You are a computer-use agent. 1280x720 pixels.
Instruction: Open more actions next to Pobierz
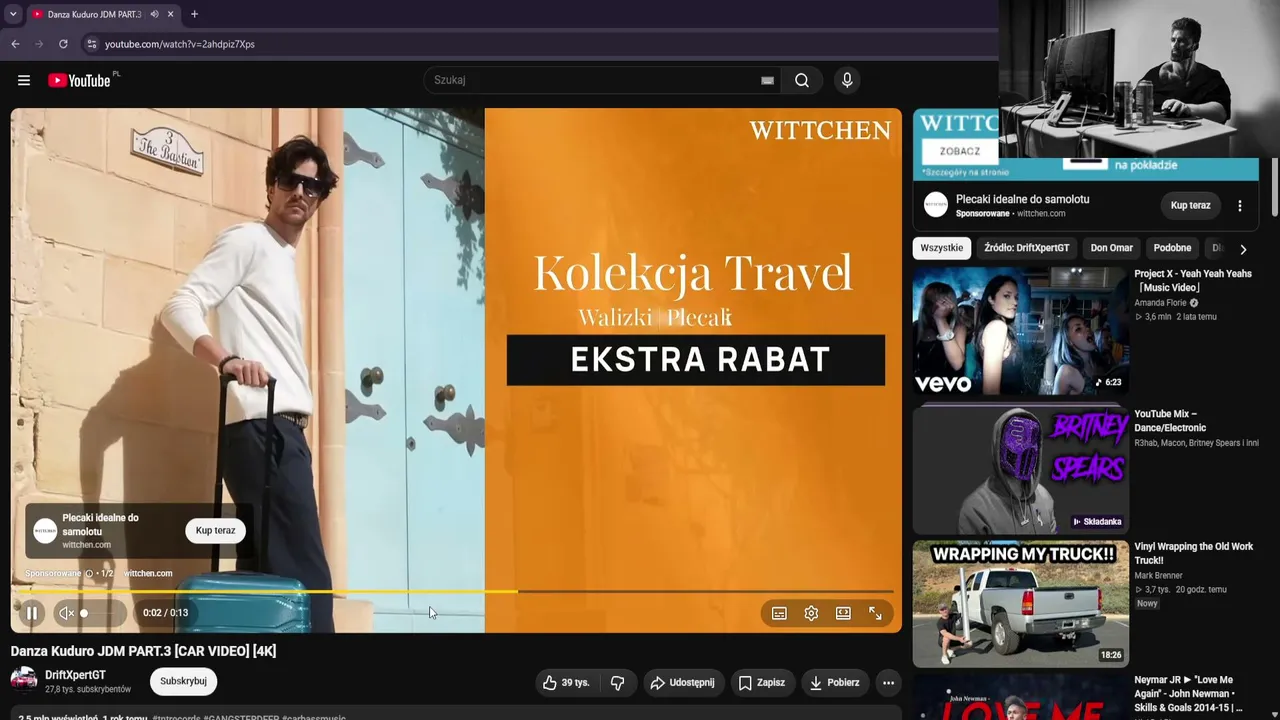(888, 683)
